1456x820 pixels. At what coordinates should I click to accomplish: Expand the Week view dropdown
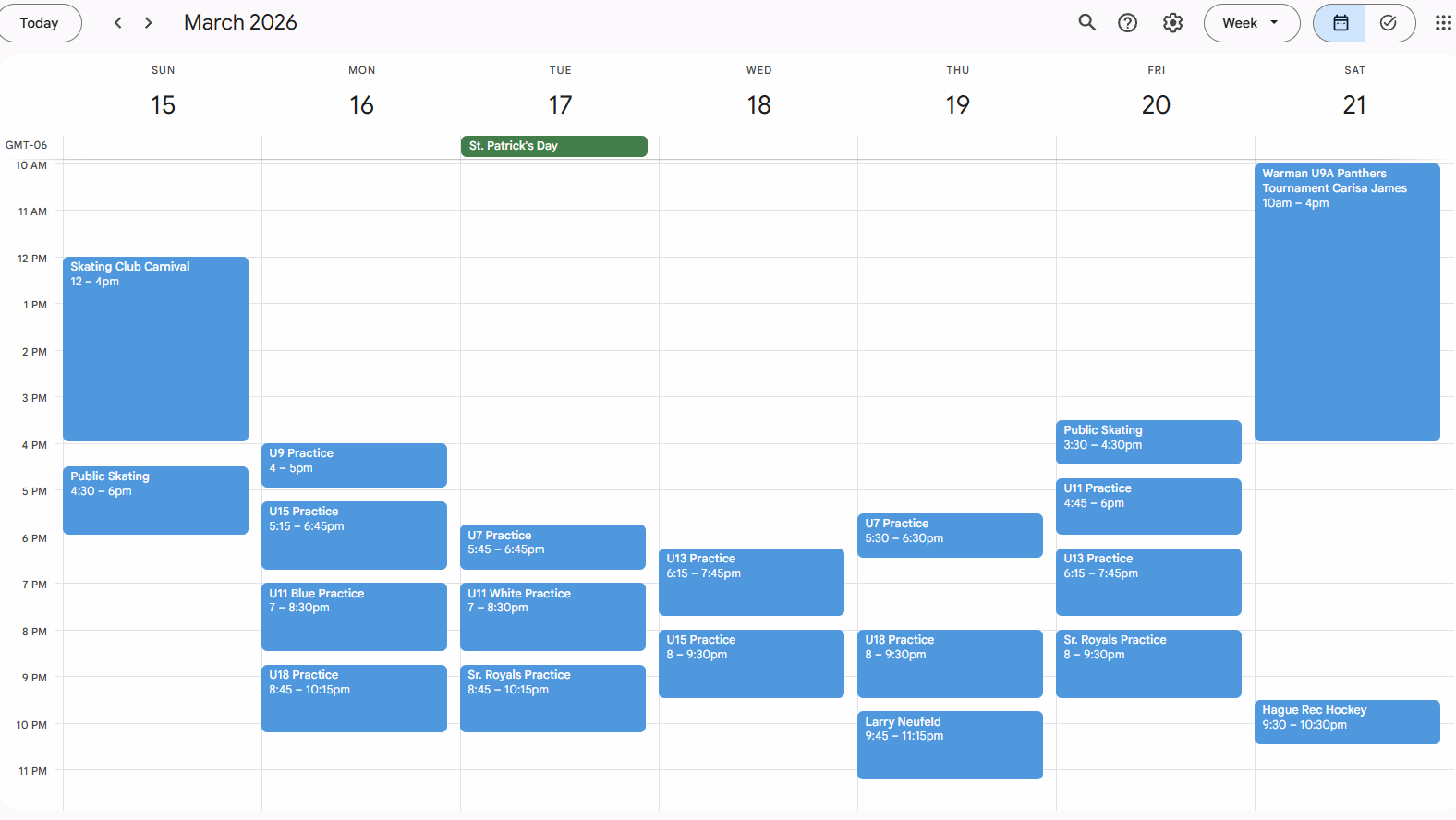pos(1251,23)
